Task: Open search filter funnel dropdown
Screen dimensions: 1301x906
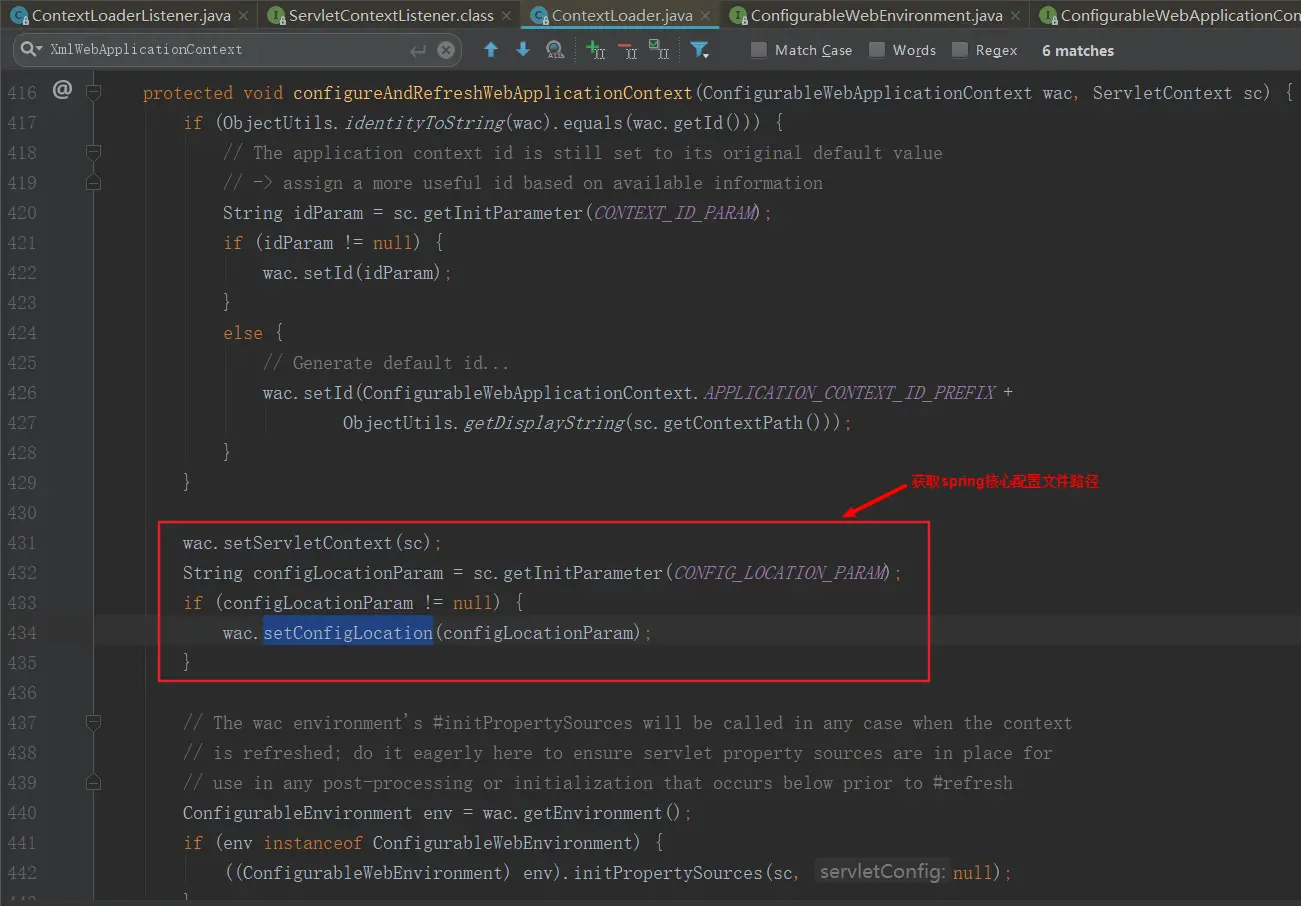Action: coord(700,50)
